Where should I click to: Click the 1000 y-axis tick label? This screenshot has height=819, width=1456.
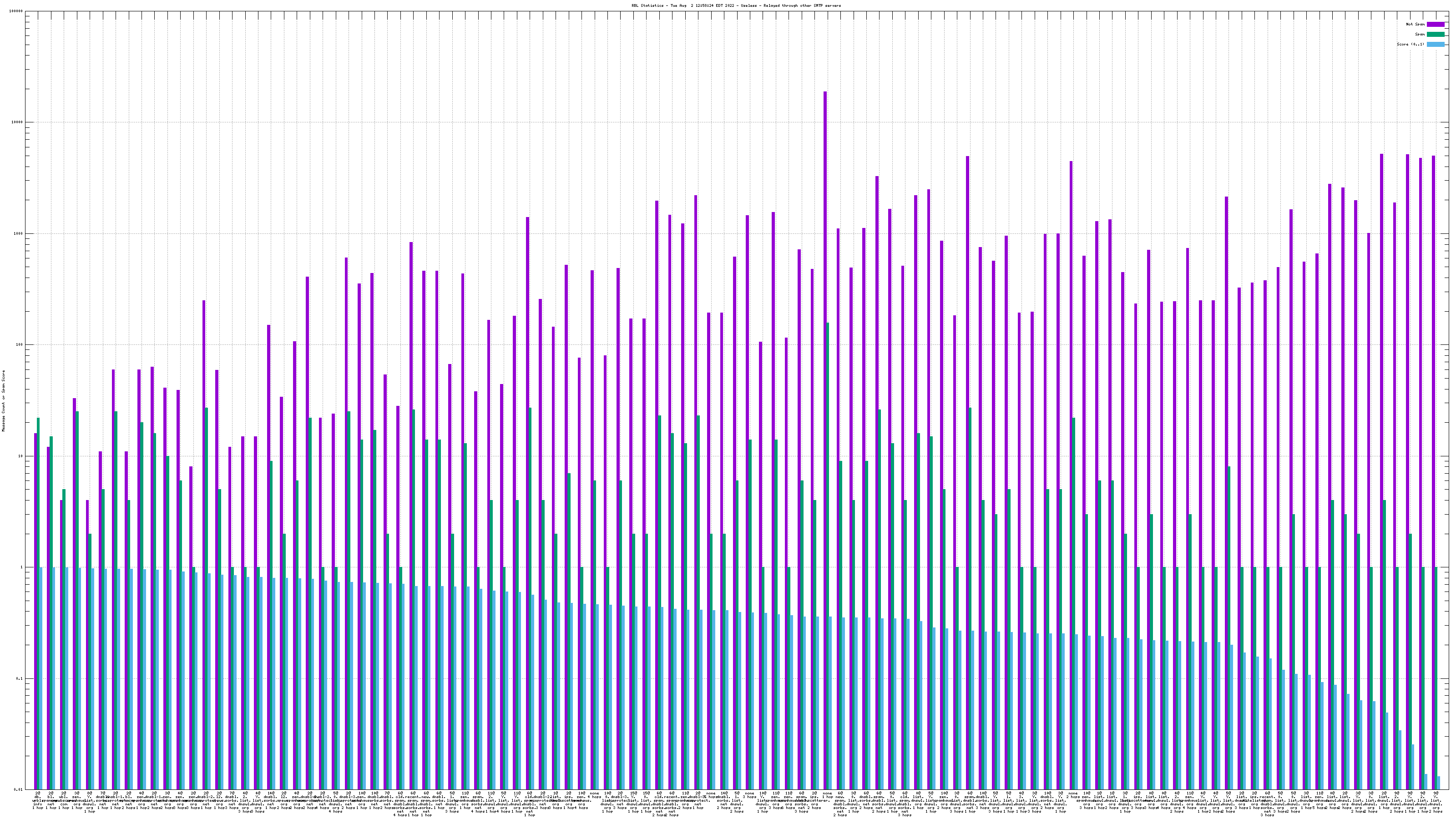point(19,233)
